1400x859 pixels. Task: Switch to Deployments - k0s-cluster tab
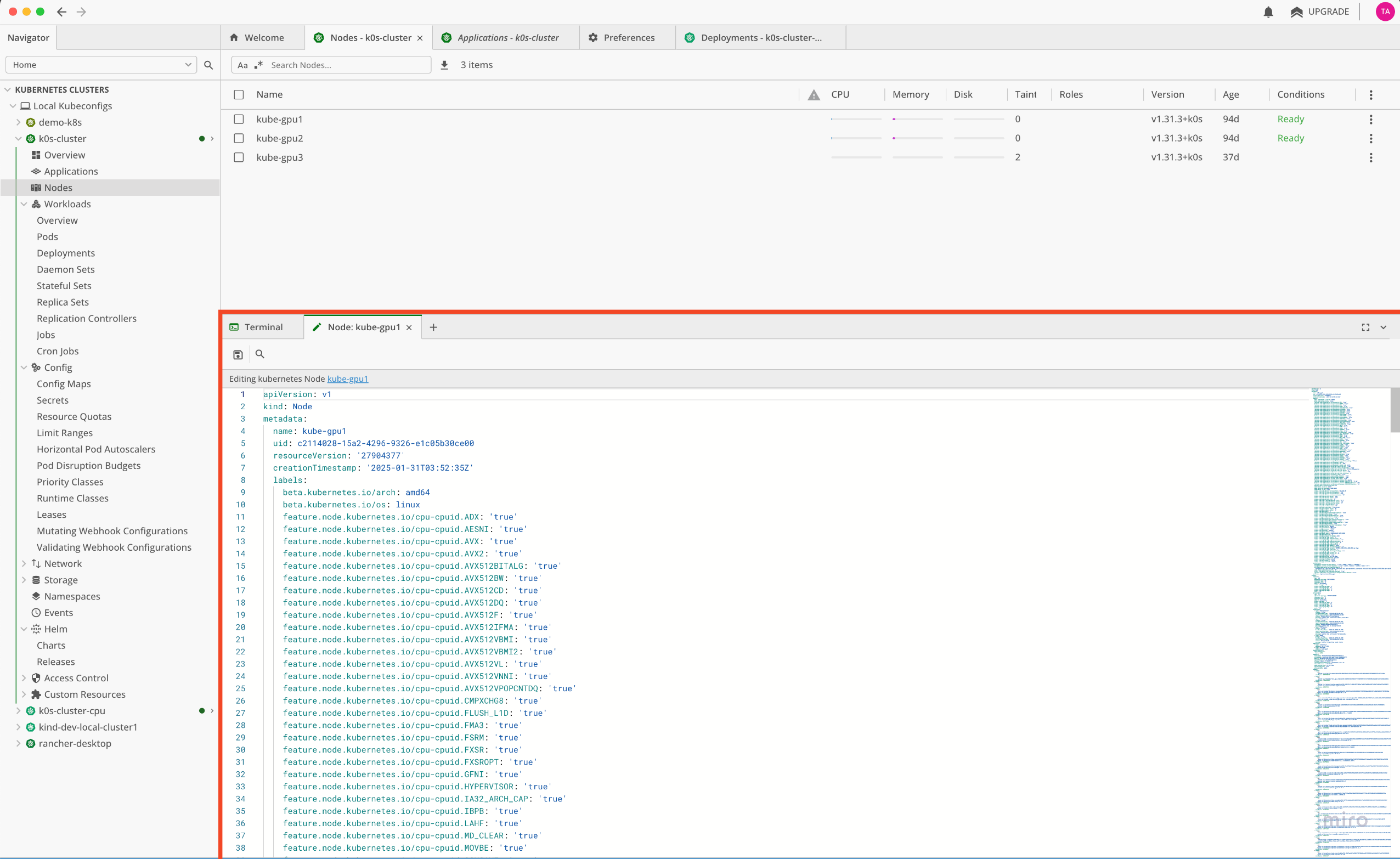coord(761,38)
